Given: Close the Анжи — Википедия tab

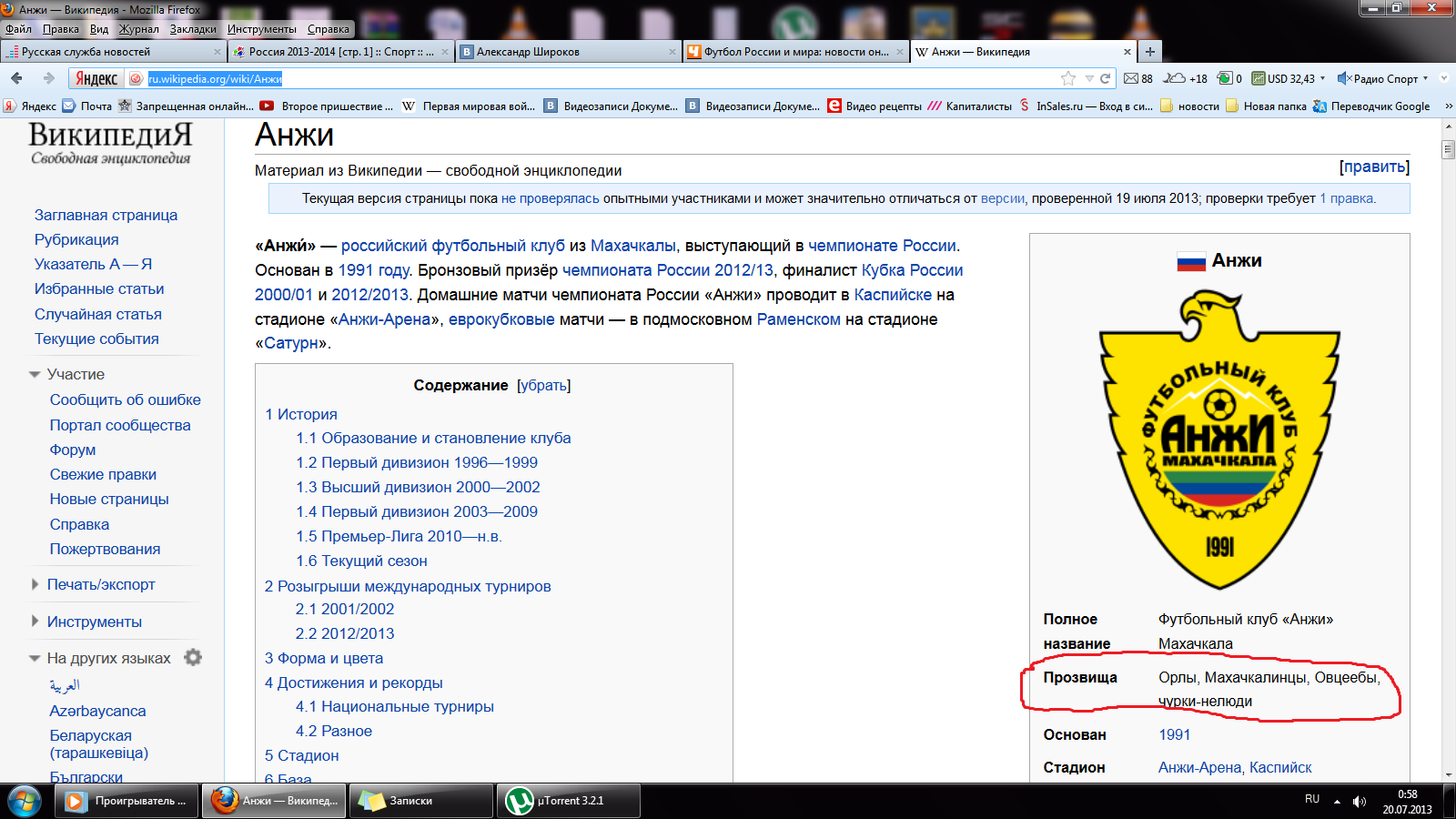Looking at the screenshot, I should (x=1127, y=52).
